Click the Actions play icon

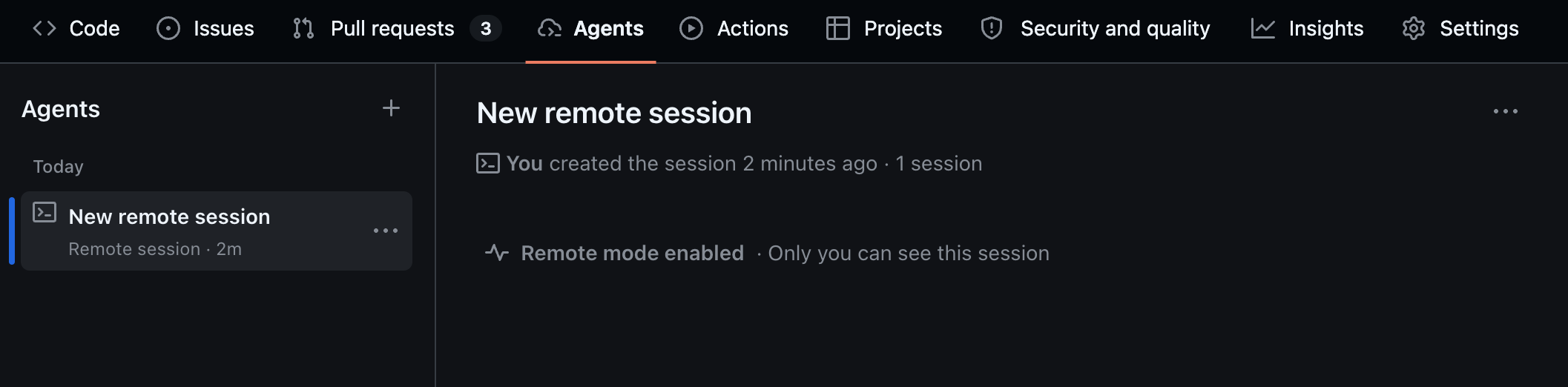[691, 28]
